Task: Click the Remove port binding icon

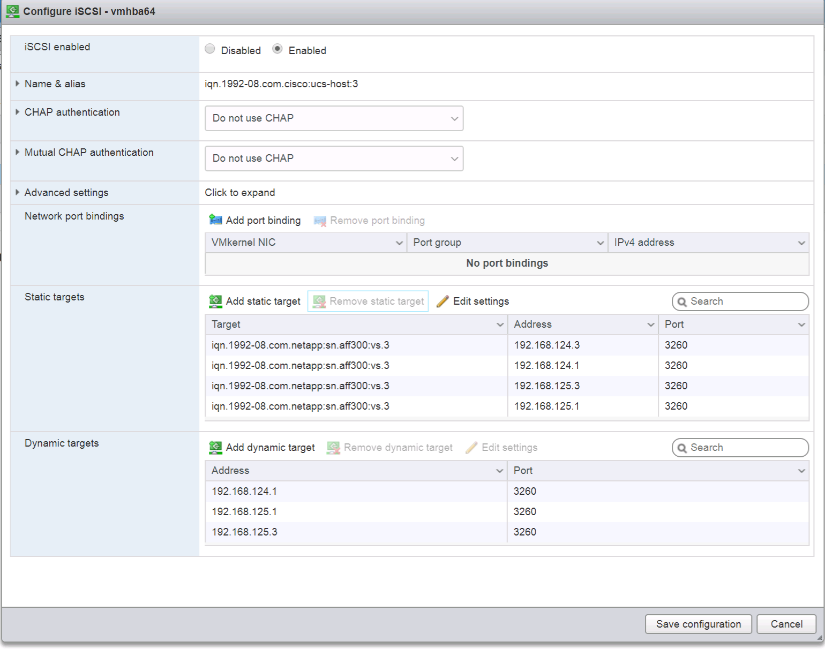Action: pos(320,220)
